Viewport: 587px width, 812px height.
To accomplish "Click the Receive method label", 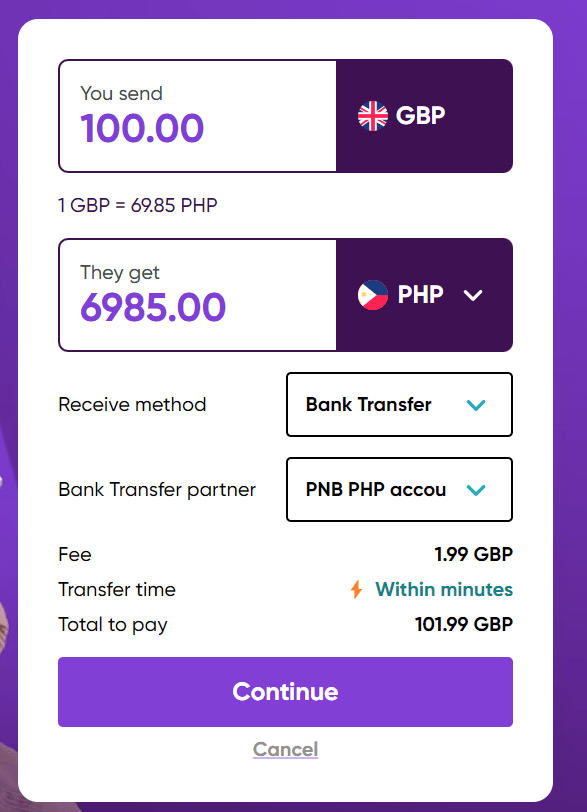I will click(x=131, y=404).
